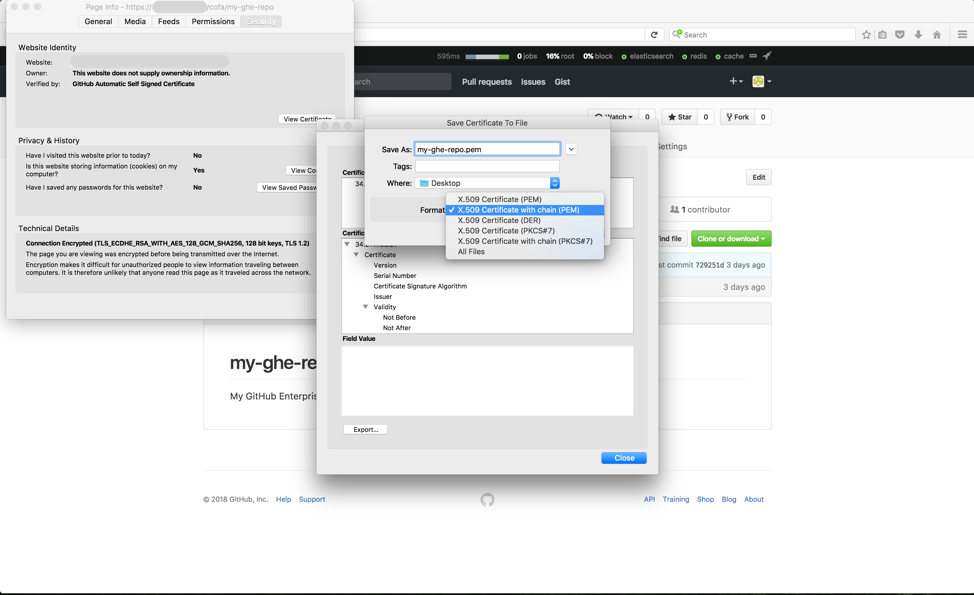Click the Tags input field
Image resolution: width=974 pixels, height=595 pixels.
(x=488, y=166)
